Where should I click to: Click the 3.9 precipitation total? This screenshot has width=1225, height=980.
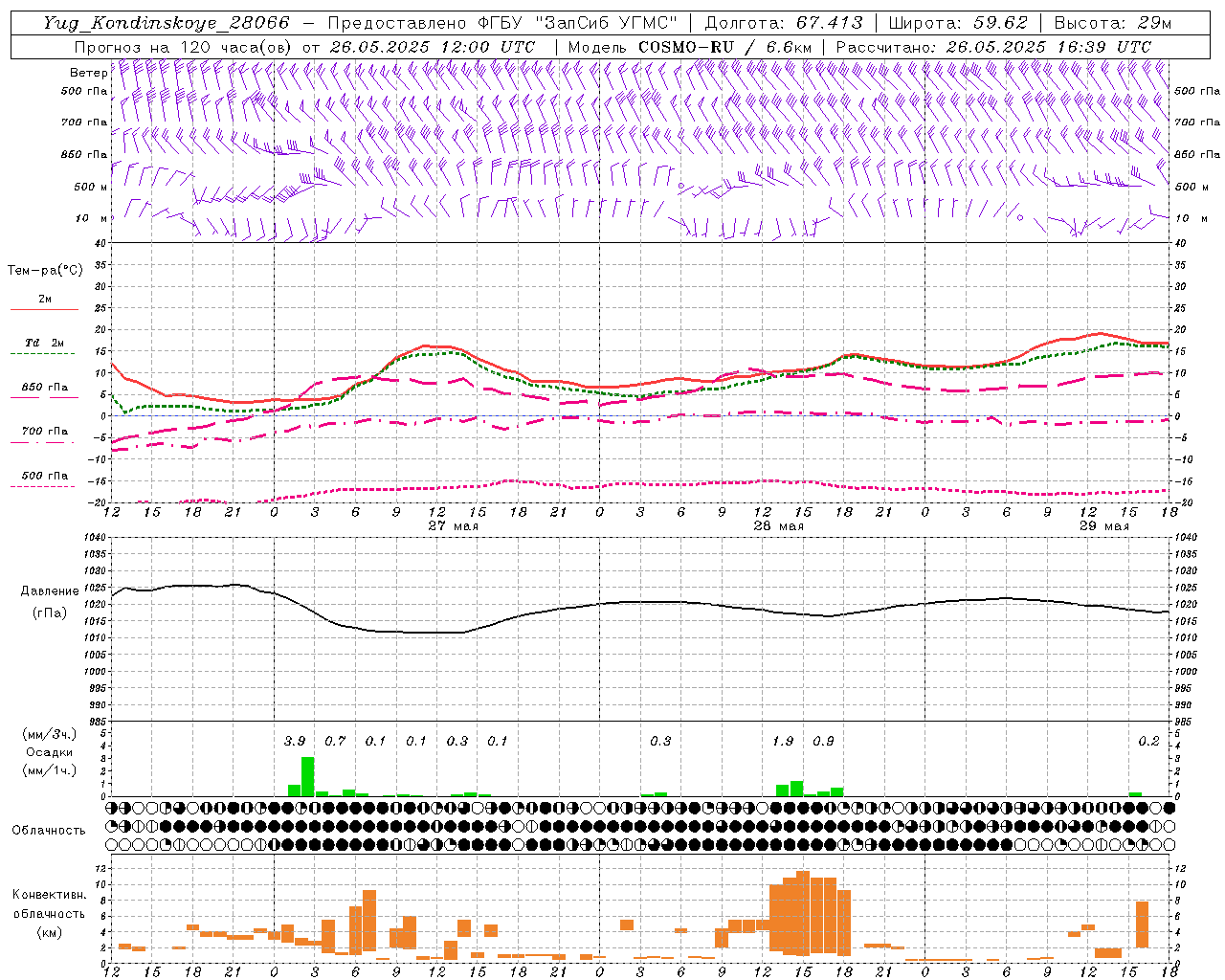pos(295,741)
